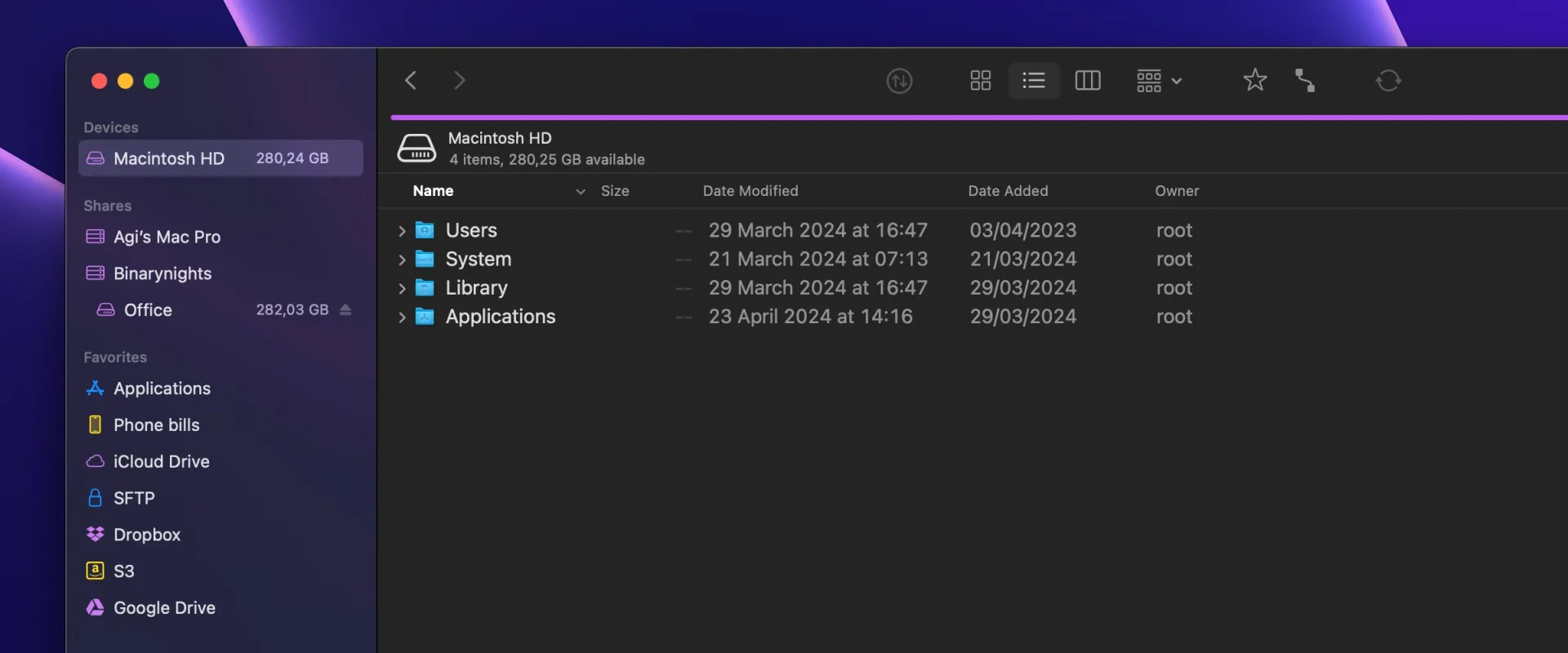The width and height of the screenshot is (1568, 653).
Task: Select the System folder name
Action: 479,259
